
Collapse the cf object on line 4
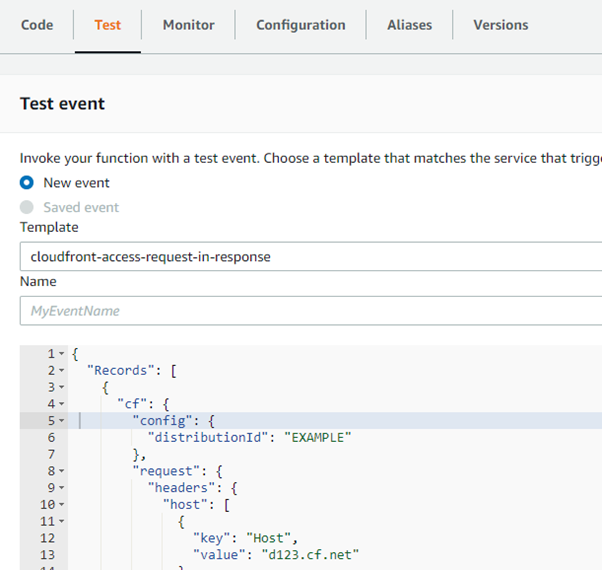62,404
